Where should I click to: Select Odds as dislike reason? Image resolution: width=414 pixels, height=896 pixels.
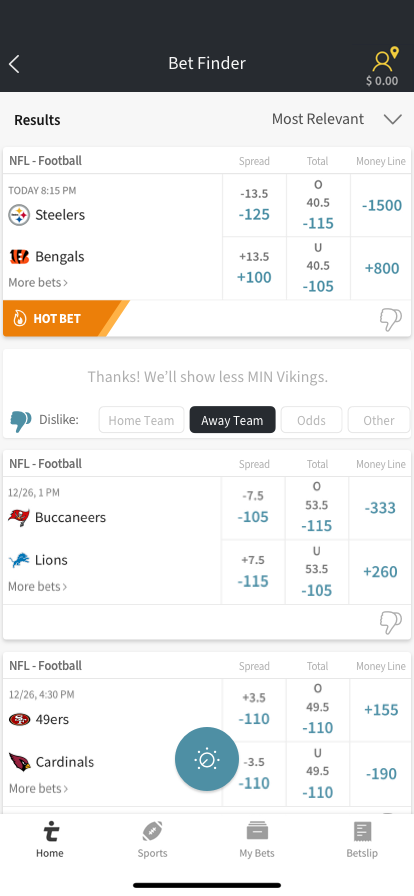pyautogui.click(x=311, y=420)
